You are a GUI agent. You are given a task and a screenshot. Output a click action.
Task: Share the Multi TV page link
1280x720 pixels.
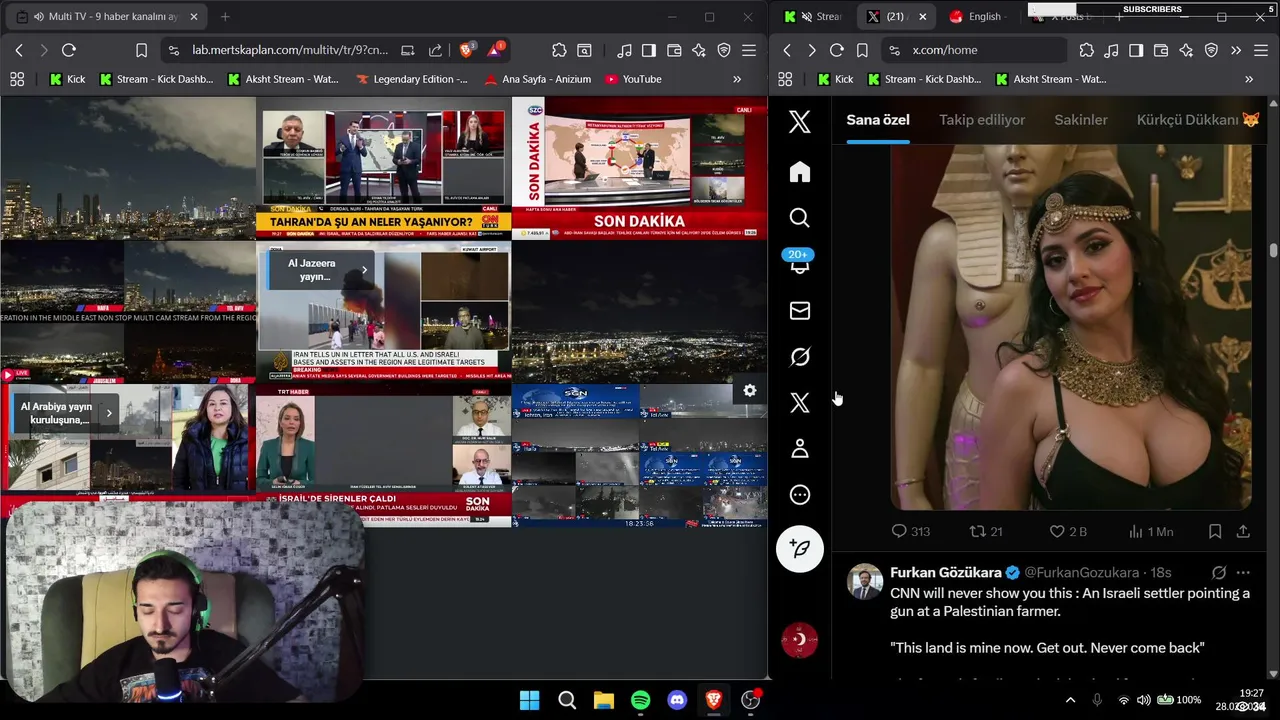click(435, 50)
